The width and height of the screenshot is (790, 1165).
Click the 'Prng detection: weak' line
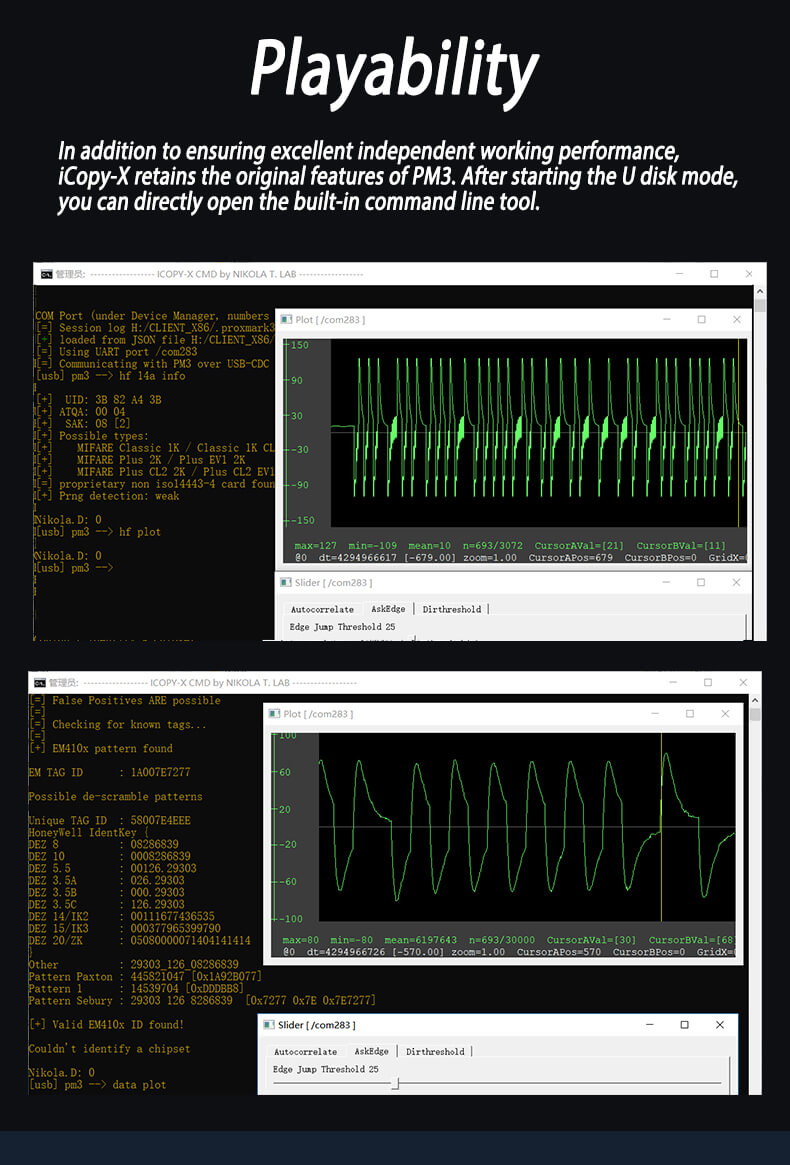pos(107,496)
